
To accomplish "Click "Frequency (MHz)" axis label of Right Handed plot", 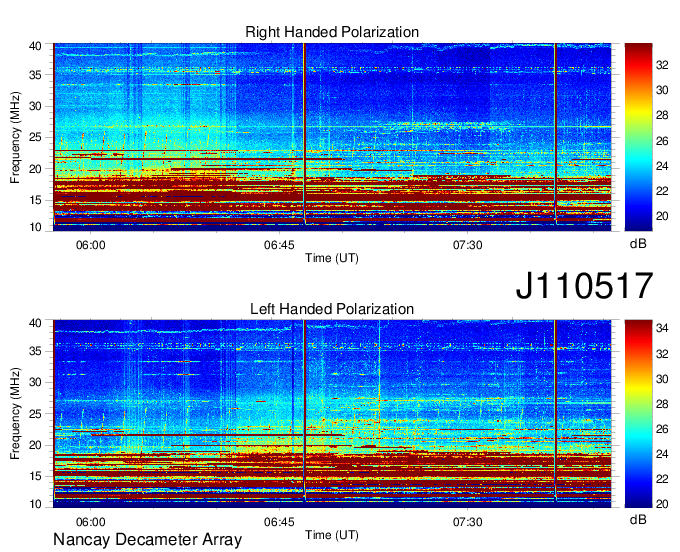I will click(x=15, y=137).
